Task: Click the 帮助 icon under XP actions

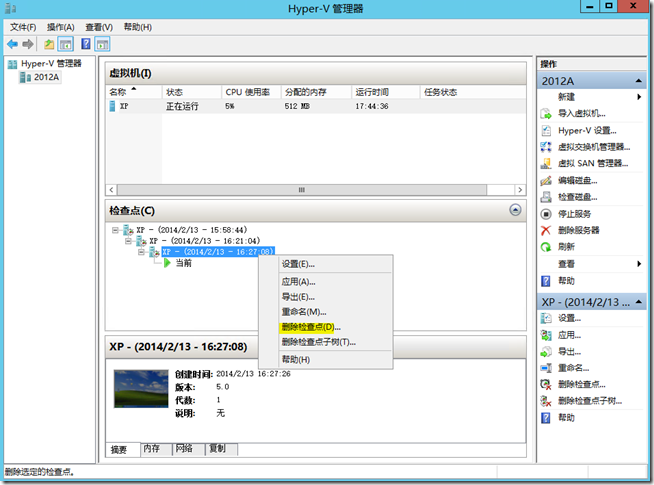Action: coord(546,418)
